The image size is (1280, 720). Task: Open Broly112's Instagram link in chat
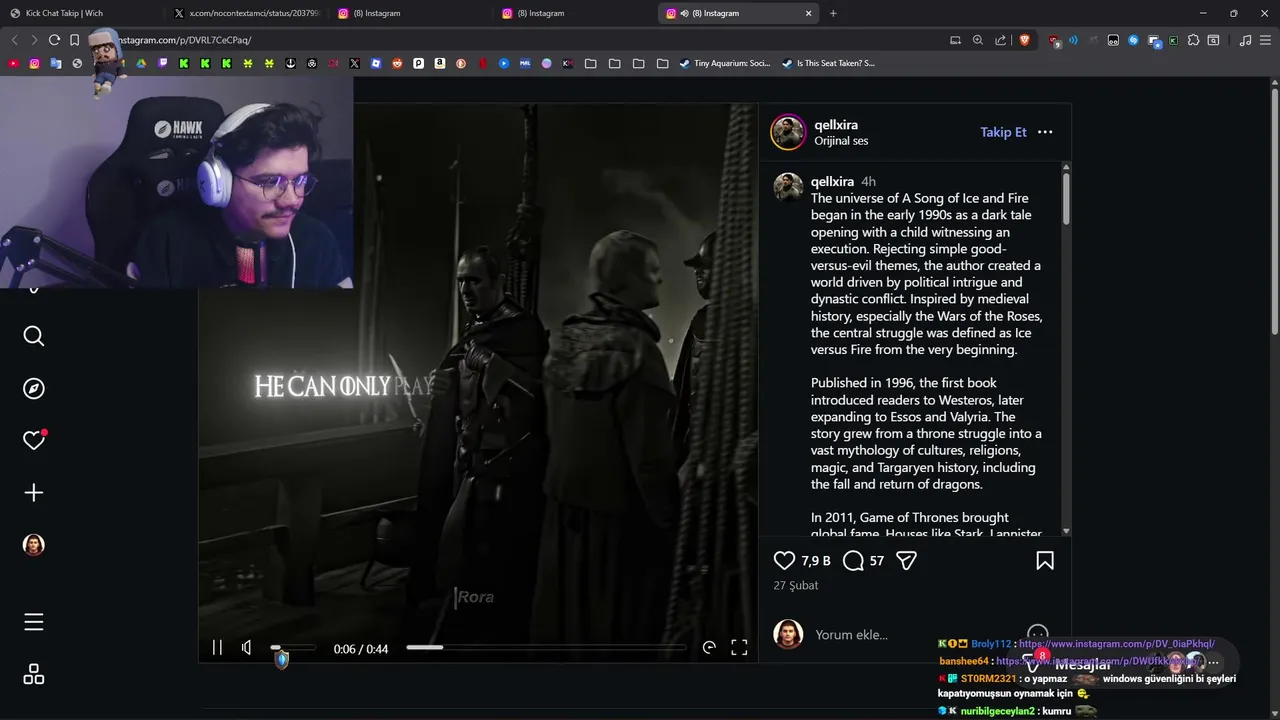pyautogui.click(x=1117, y=644)
